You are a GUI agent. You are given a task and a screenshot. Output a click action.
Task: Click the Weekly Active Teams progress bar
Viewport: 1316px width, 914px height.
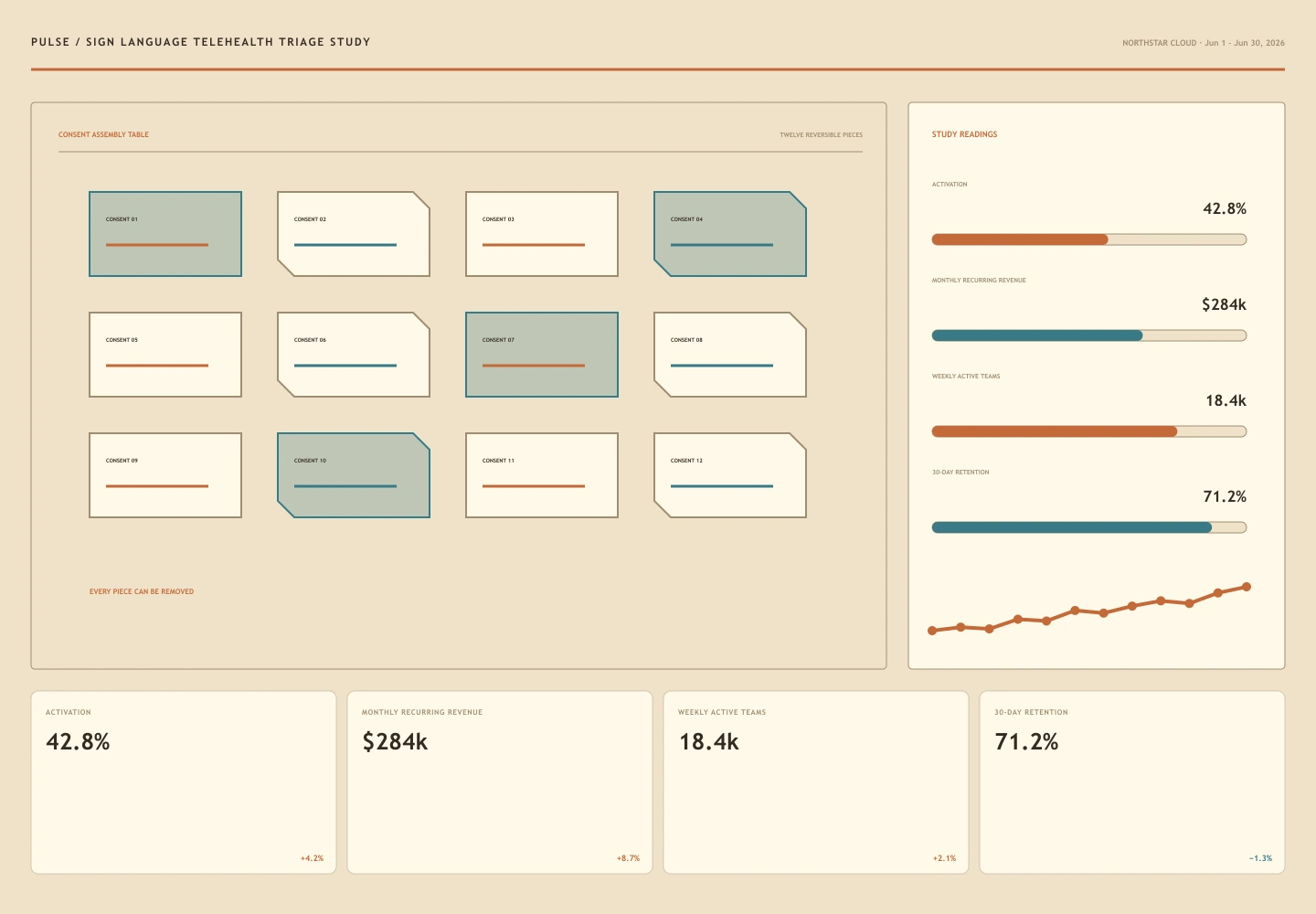(x=1089, y=431)
